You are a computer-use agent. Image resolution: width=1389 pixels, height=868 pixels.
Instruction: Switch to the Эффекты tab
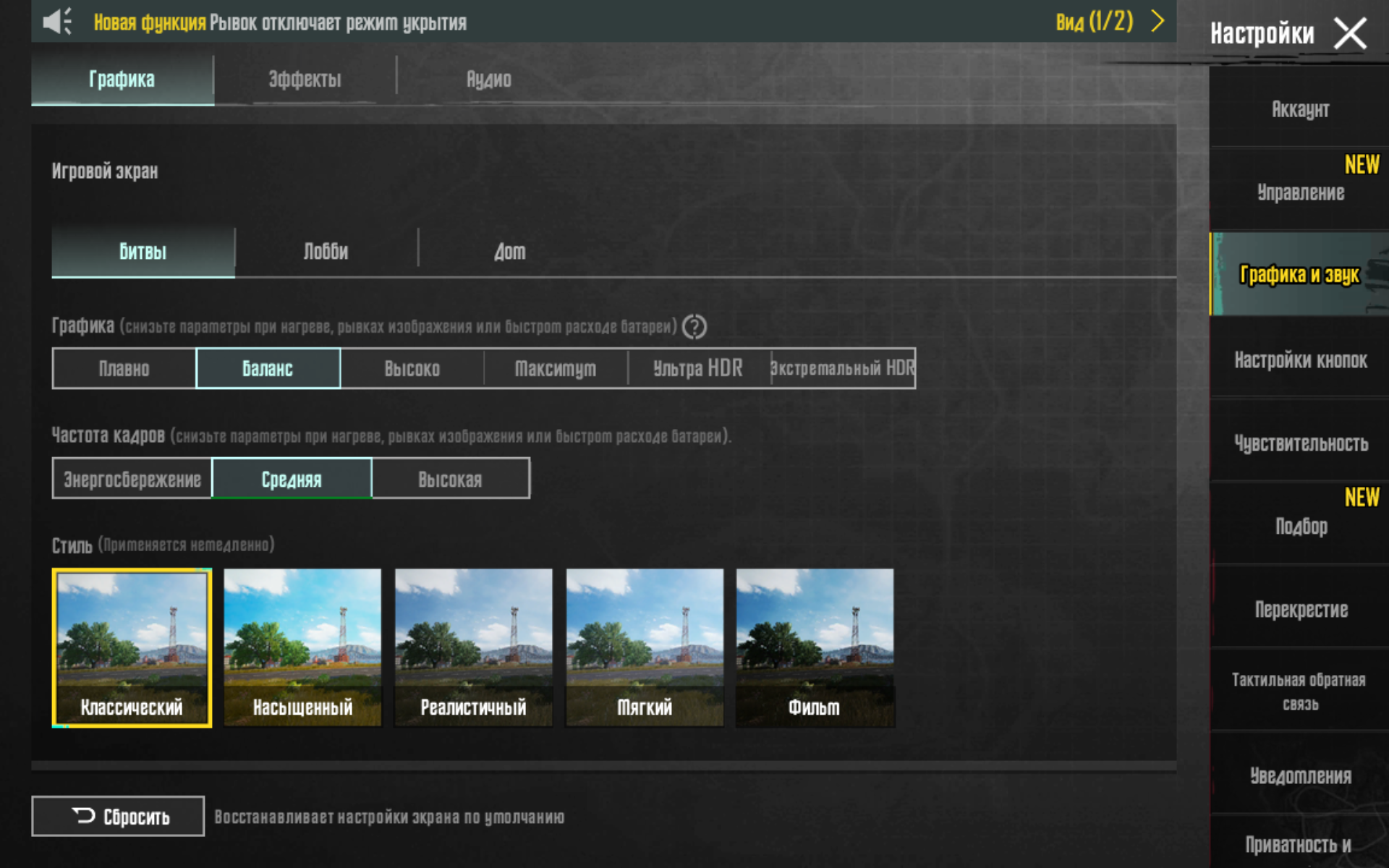305,79
